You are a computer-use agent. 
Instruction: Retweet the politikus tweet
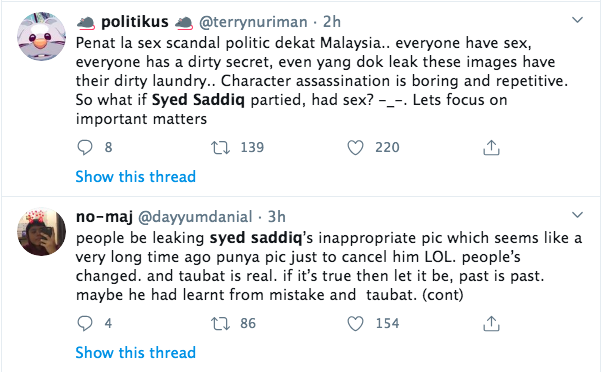coord(220,147)
